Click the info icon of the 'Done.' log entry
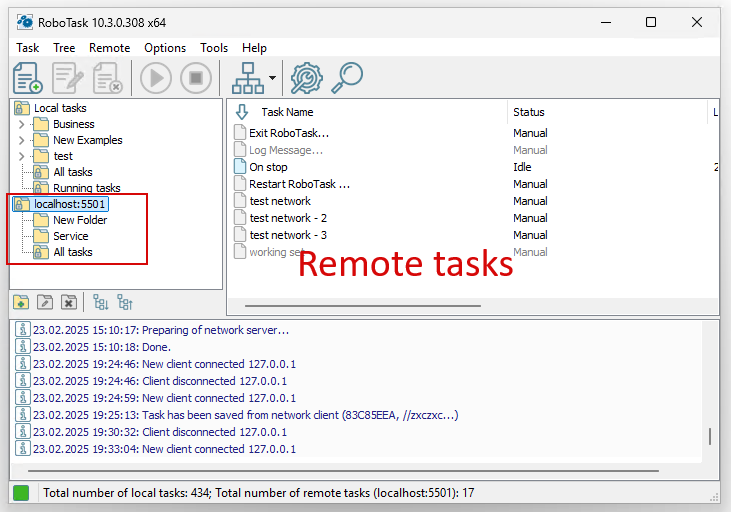 (x=22, y=346)
